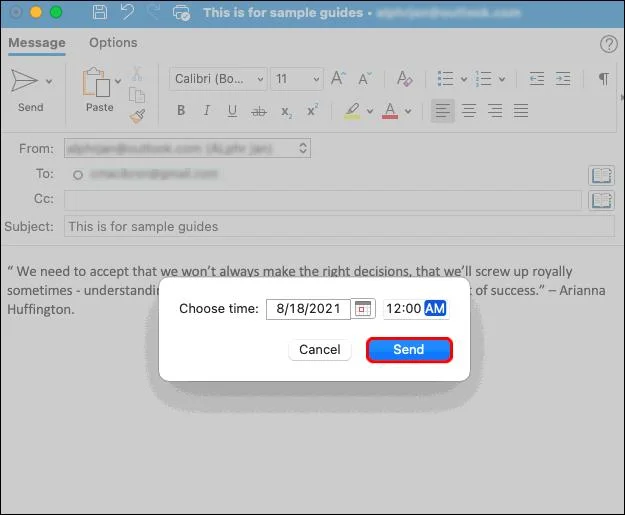Click the 12:00 time value

coord(403,308)
